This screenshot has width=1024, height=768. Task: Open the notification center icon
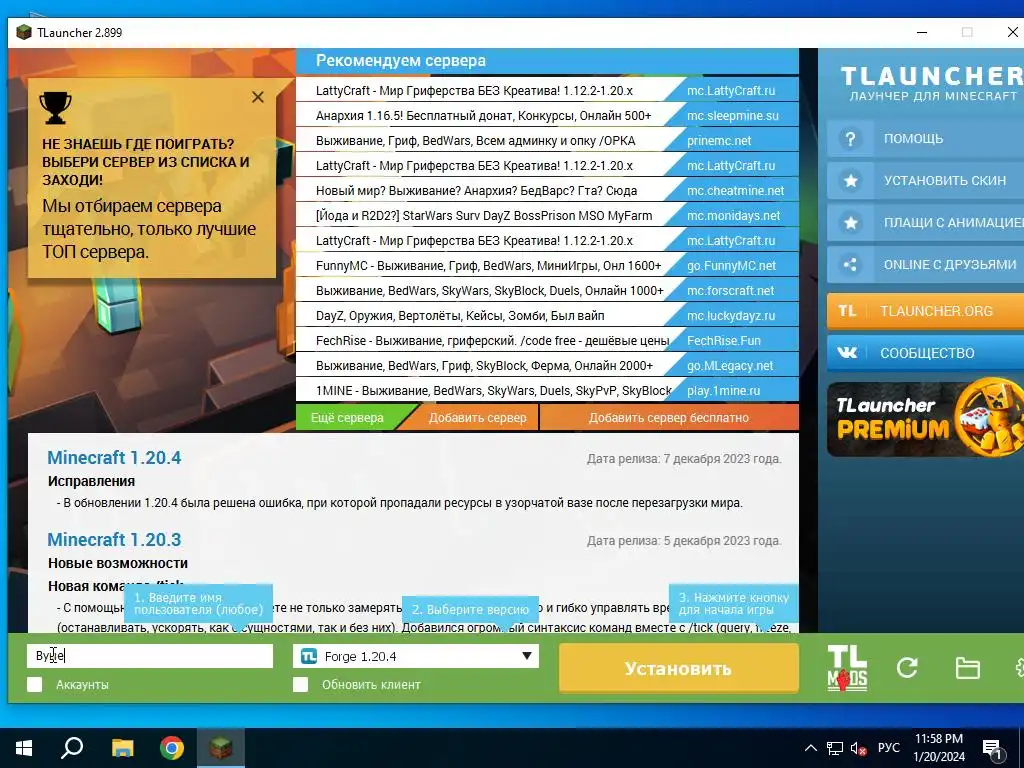click(992, 749)
